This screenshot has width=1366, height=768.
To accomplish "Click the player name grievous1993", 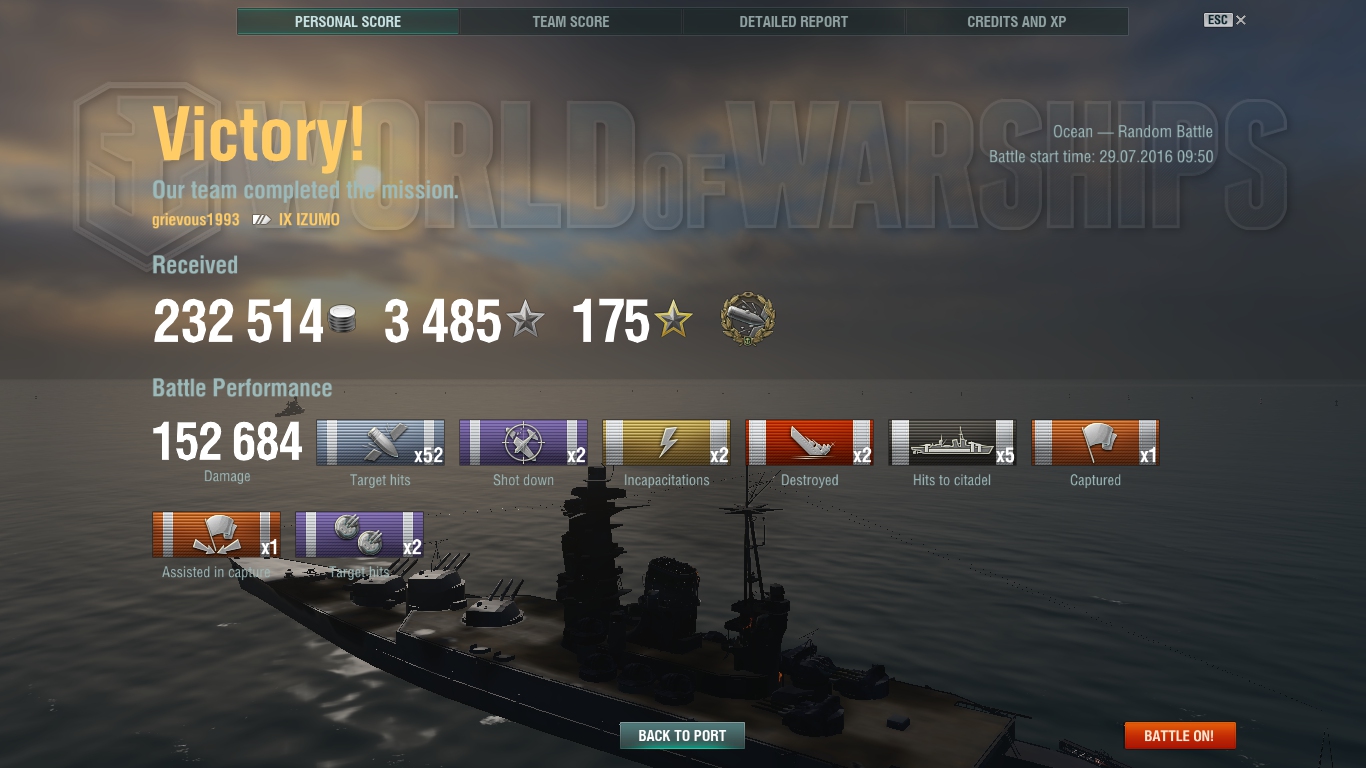I will pos(196,219).
